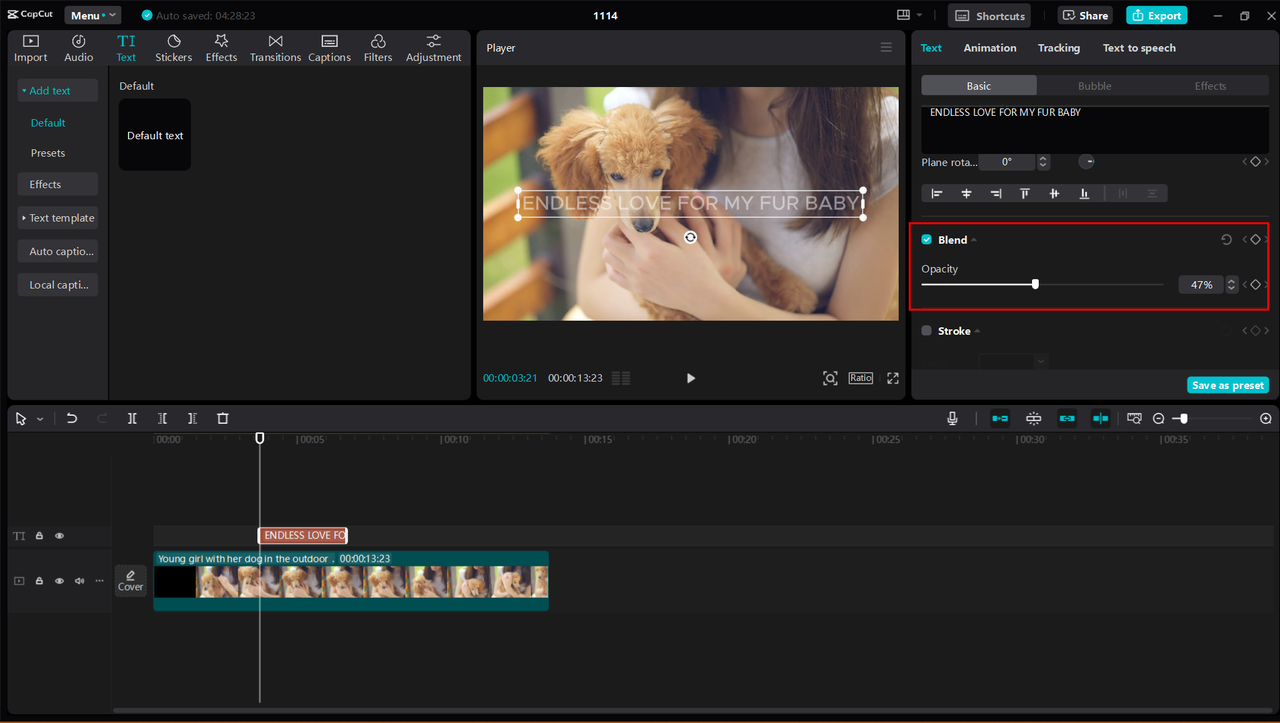Delete clip portion right of playhead
This screenshot has height=723, width=1280.
click(x=192, y=419)
